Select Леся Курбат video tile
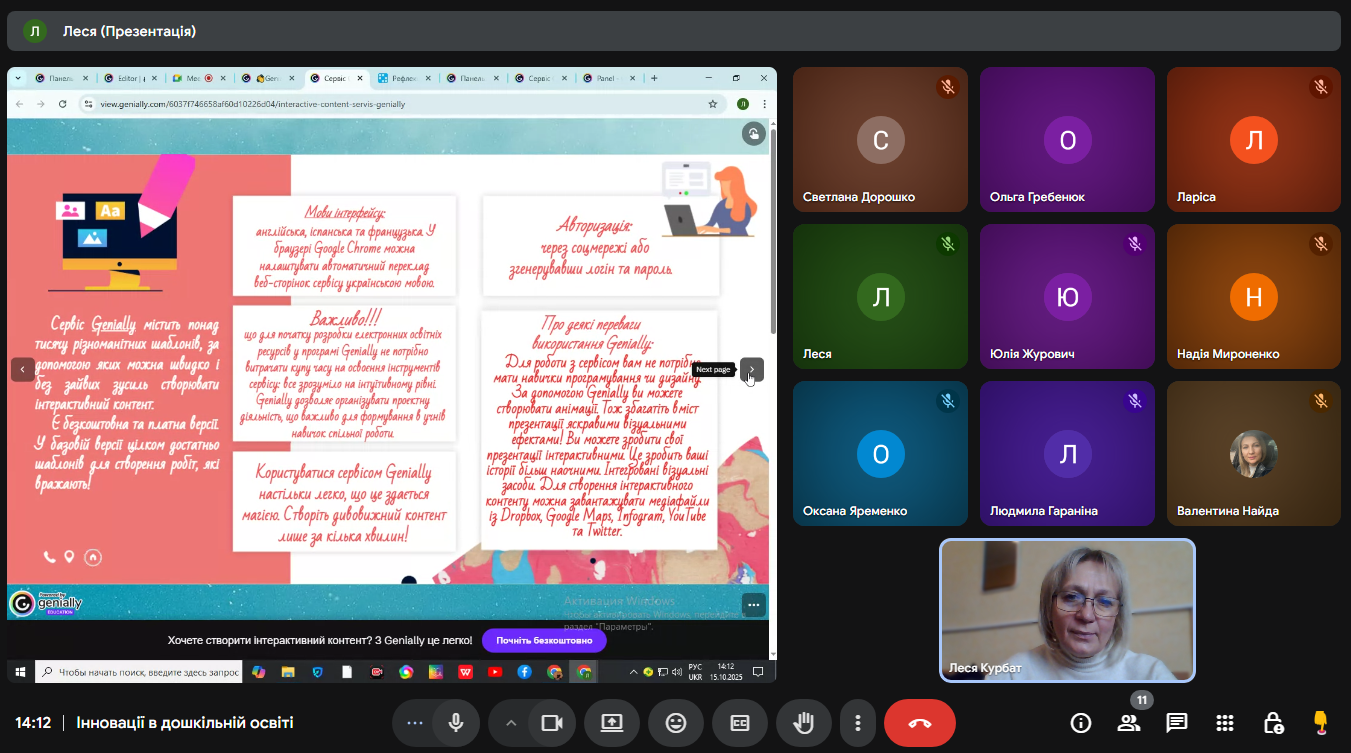1351x753 pixels. [1067, 610]
